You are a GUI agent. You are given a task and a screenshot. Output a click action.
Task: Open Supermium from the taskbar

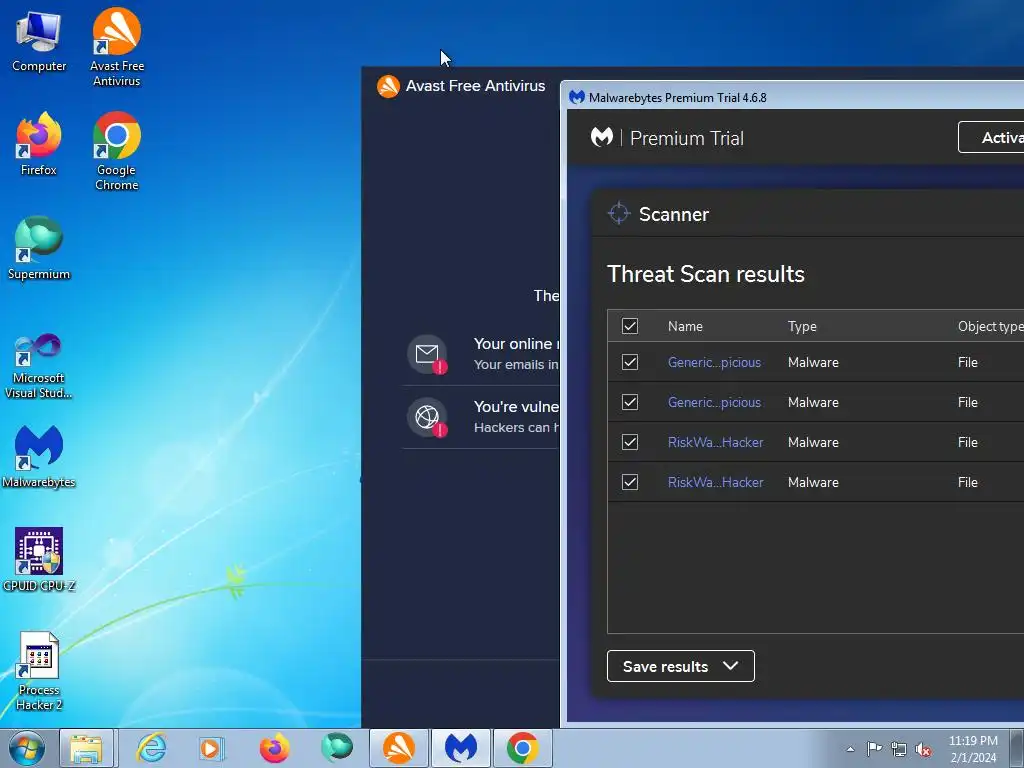point(337,748)
